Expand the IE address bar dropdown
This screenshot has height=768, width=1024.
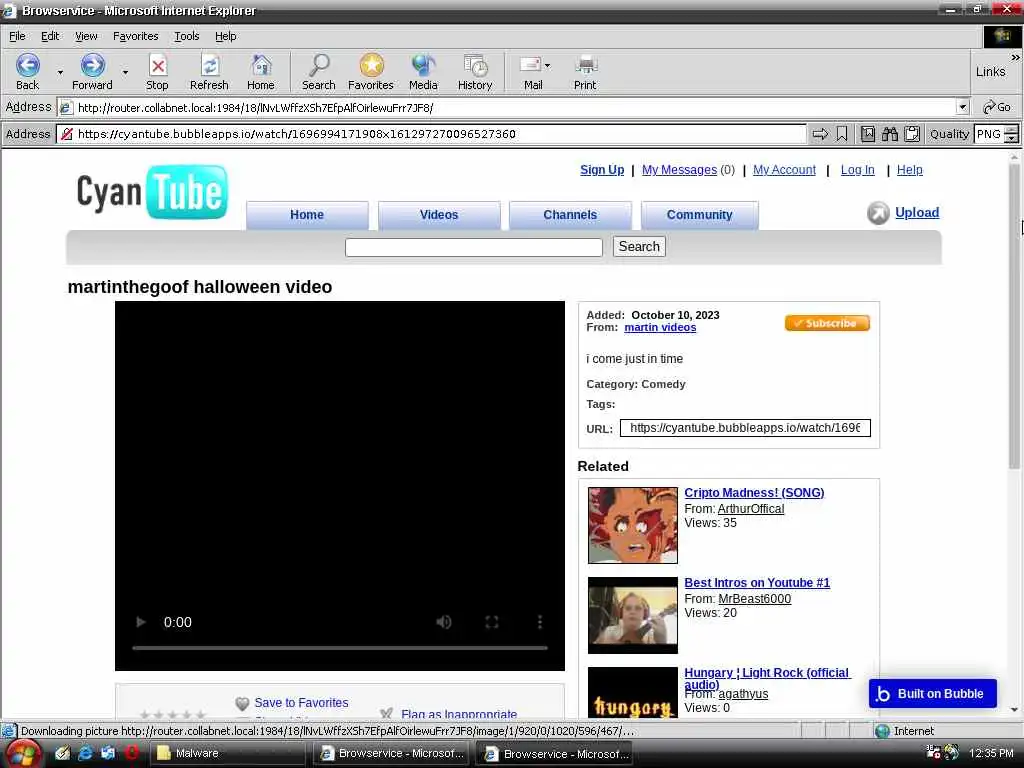coord(963,107)
